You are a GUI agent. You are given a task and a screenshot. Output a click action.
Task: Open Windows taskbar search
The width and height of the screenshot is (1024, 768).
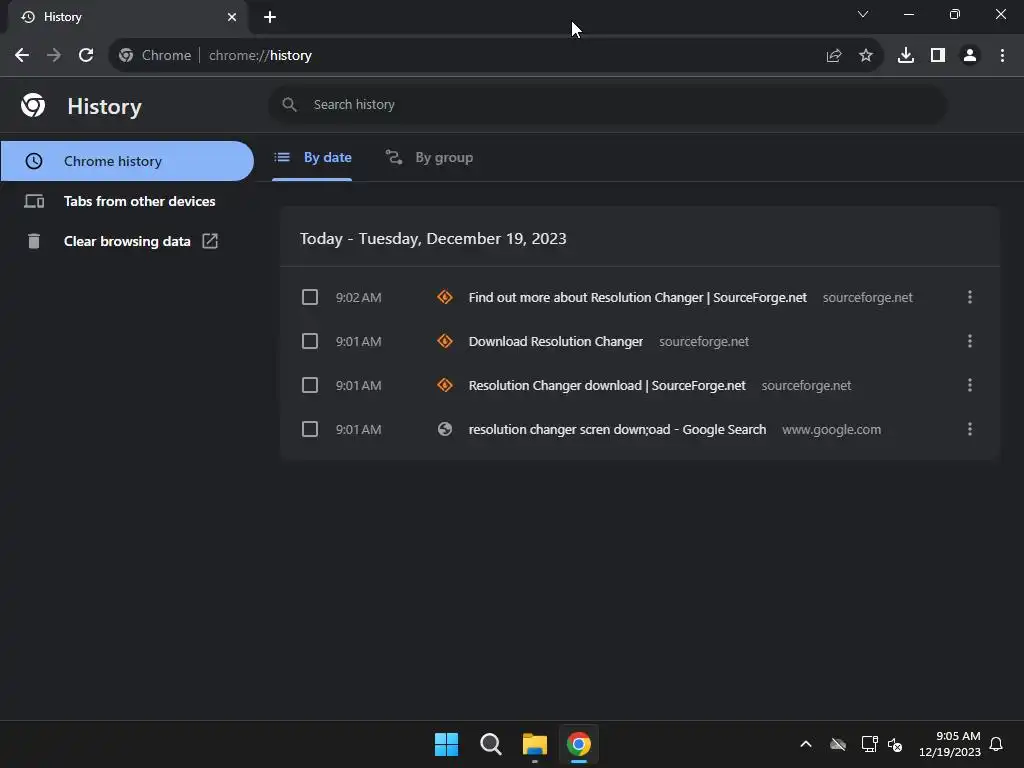point(490,744)
